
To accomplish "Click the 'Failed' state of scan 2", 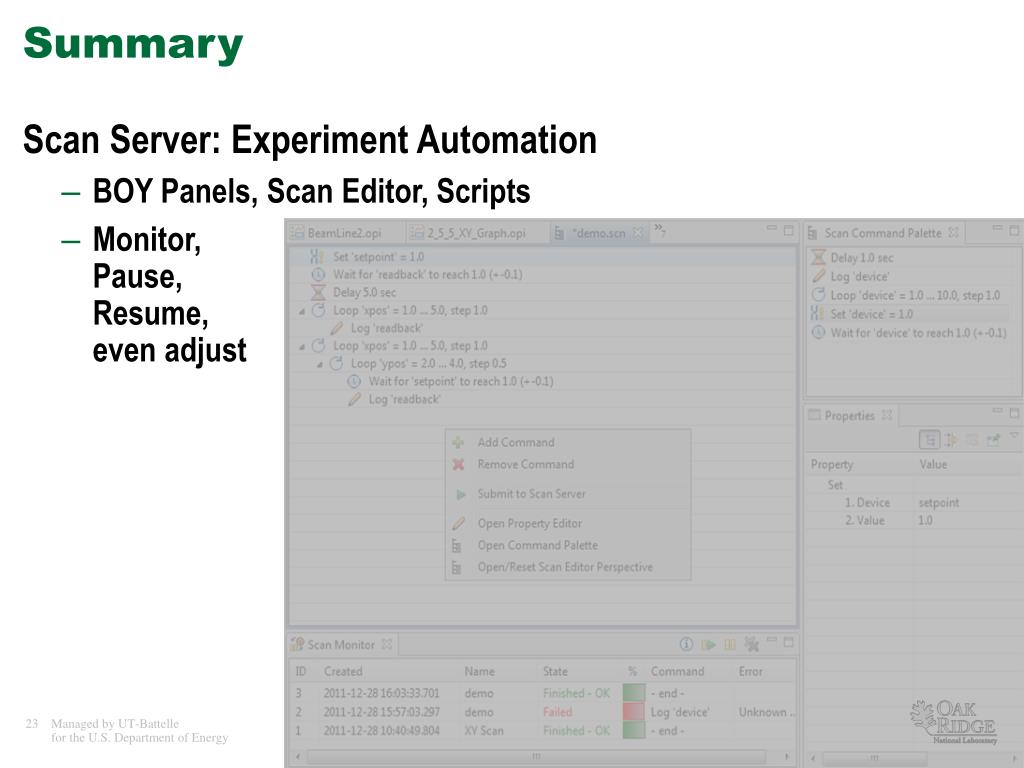I will click(x=557, y=712).
